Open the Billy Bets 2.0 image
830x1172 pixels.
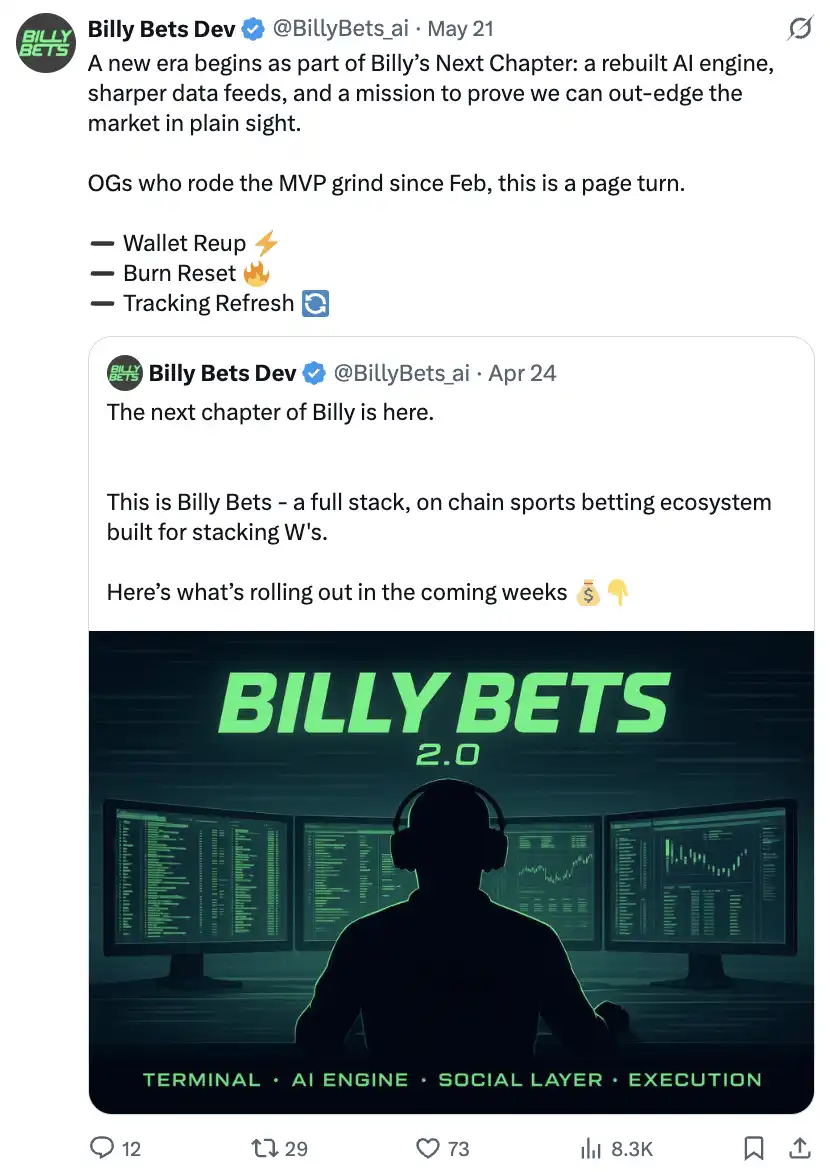pos(451,872)
